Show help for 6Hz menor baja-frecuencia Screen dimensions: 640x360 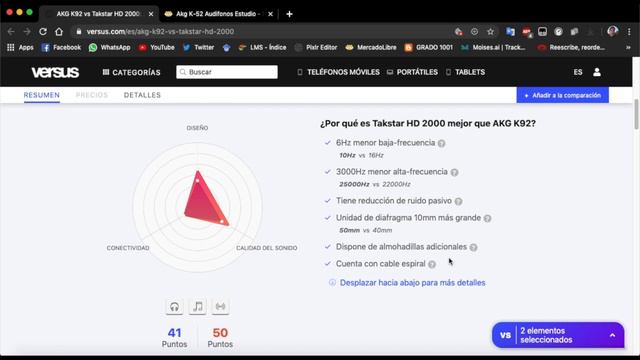pos(442,143)
